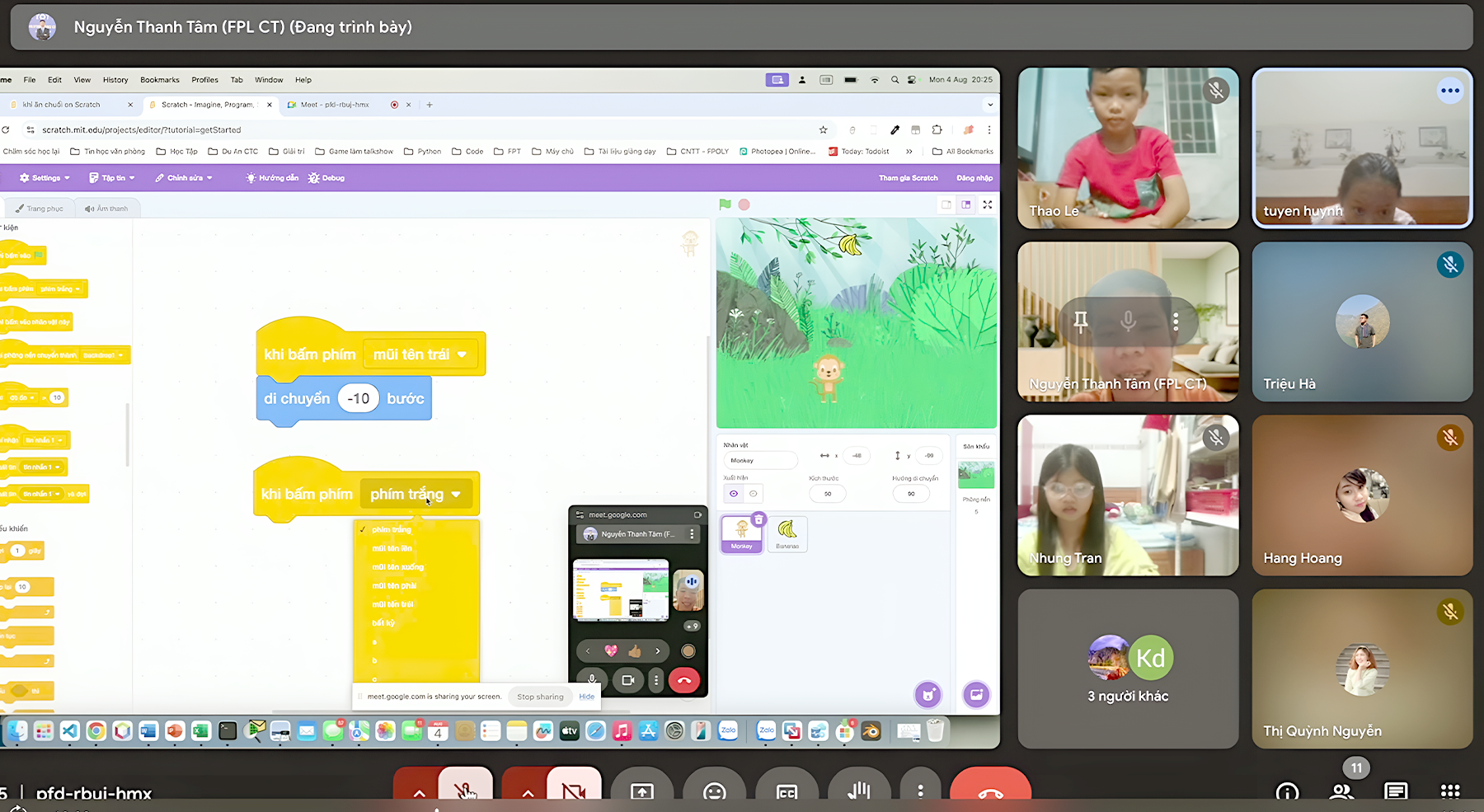1484x812 pixels.
Task: Click the stage fullscreen icon
Action: [x=987, y=204]
